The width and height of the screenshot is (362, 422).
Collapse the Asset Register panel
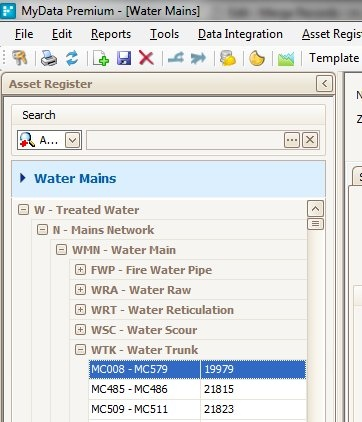(324, 84)
